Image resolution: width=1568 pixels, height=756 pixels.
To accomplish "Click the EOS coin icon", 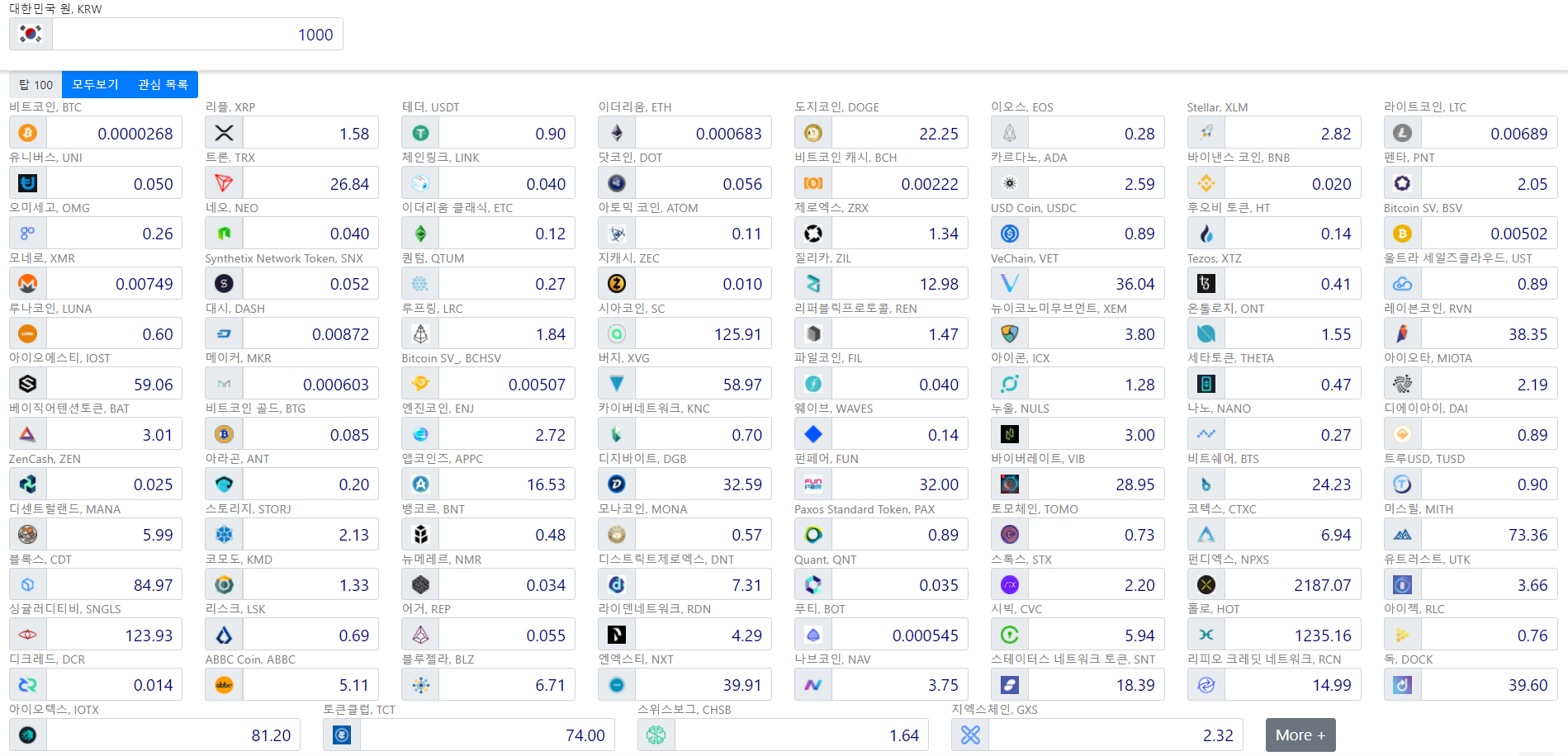I will pyautogui.click(x=1010, y=134).
